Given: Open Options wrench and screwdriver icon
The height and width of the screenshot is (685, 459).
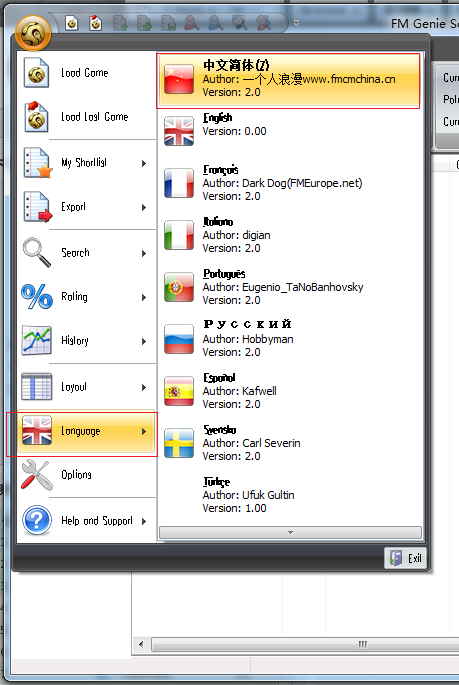Looking at the screenshot, I should point(37,475).
